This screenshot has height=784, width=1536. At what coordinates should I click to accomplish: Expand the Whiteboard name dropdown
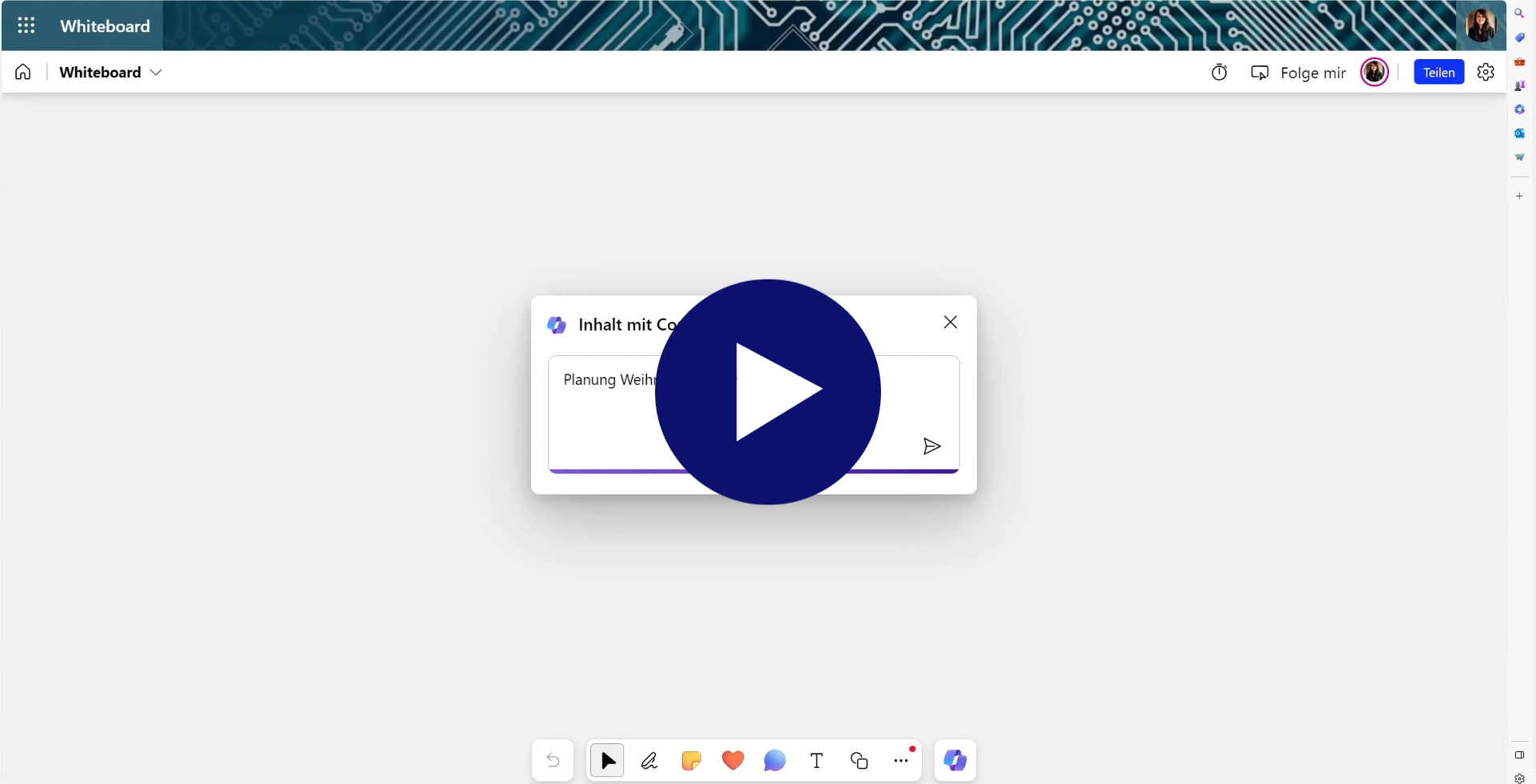click(x=157, y=73)
